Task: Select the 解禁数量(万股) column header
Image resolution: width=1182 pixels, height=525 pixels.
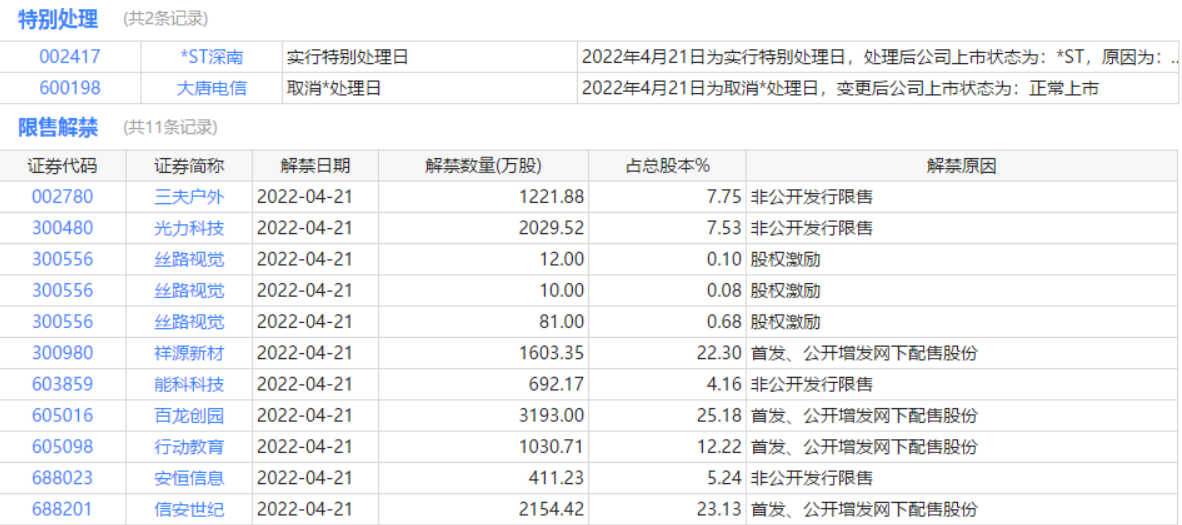Action: tap(483, 166)
